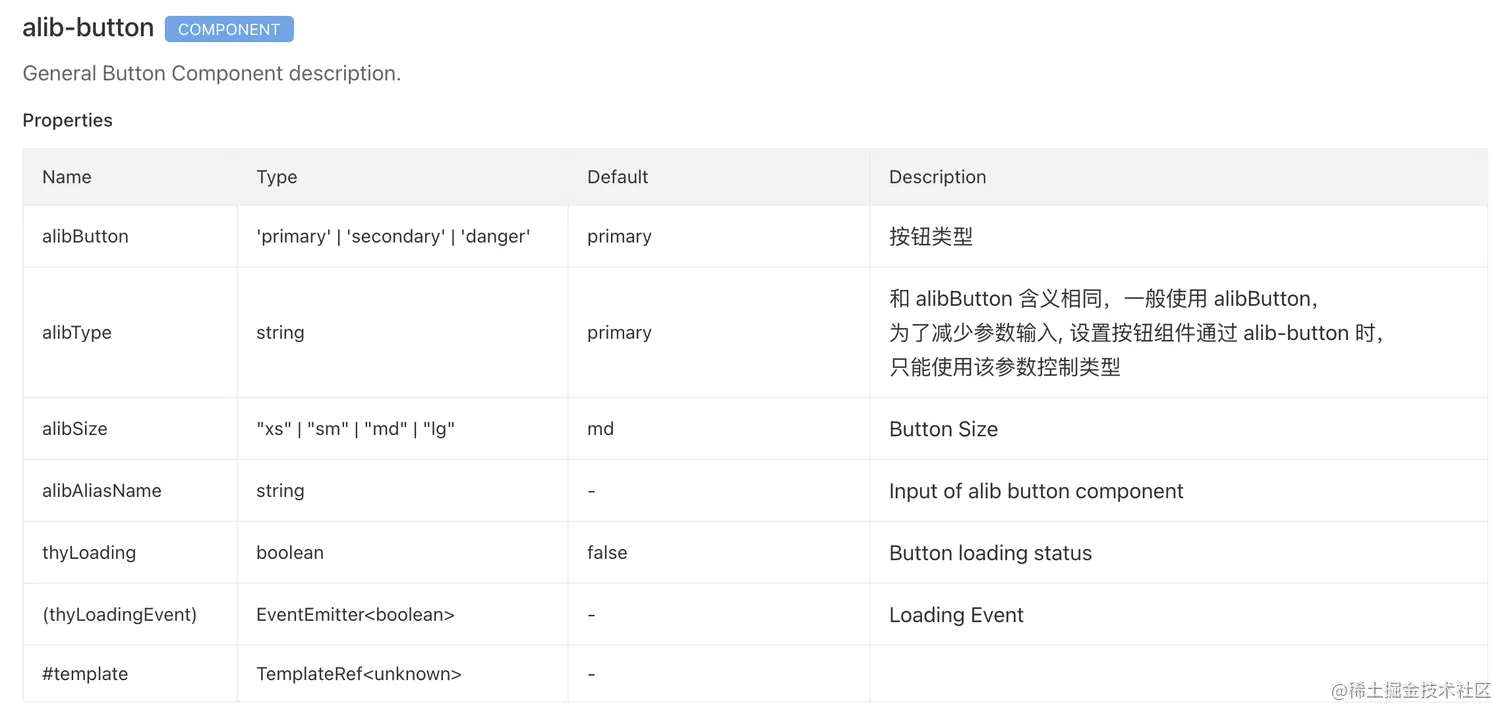This screenshot has height=721, width=1512.
Task: Select the alibAliasName property name cell
Action: click(x=102, y=490)
